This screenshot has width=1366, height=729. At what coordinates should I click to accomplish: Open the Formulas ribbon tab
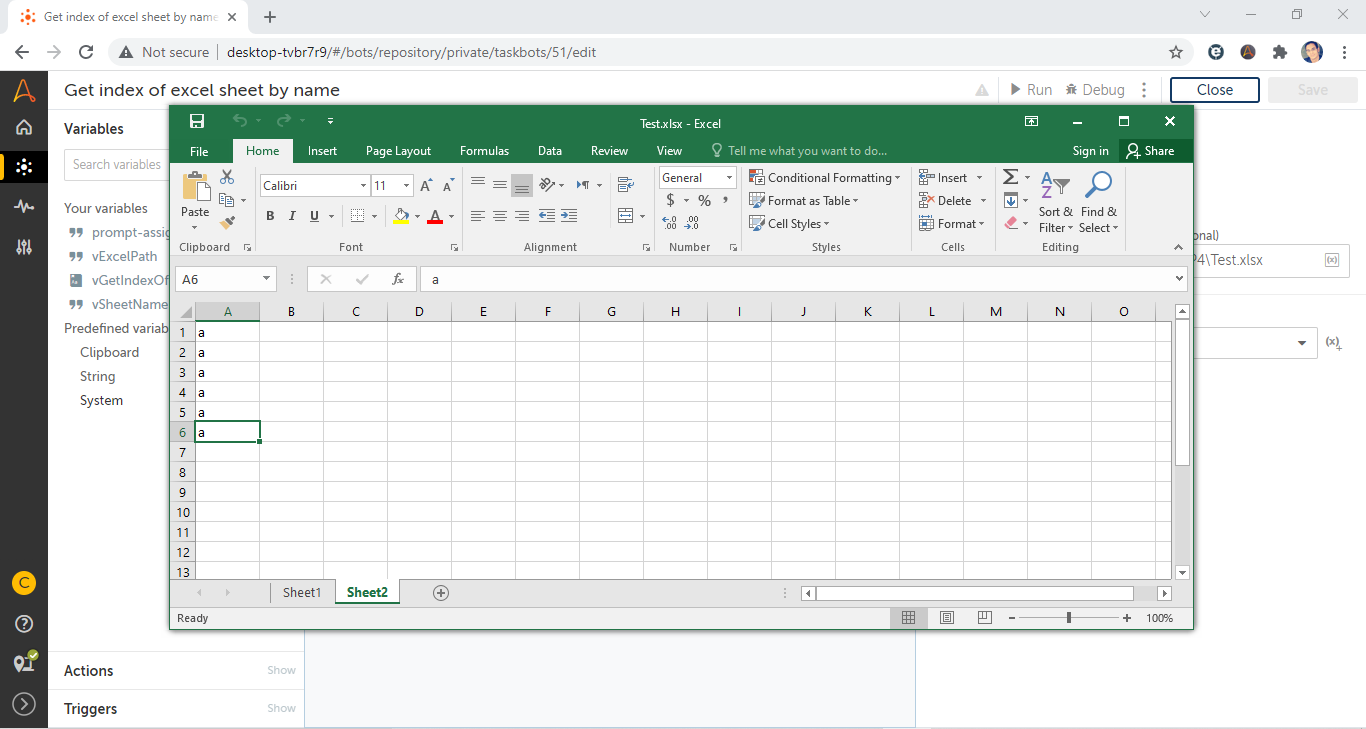point(484,151)
